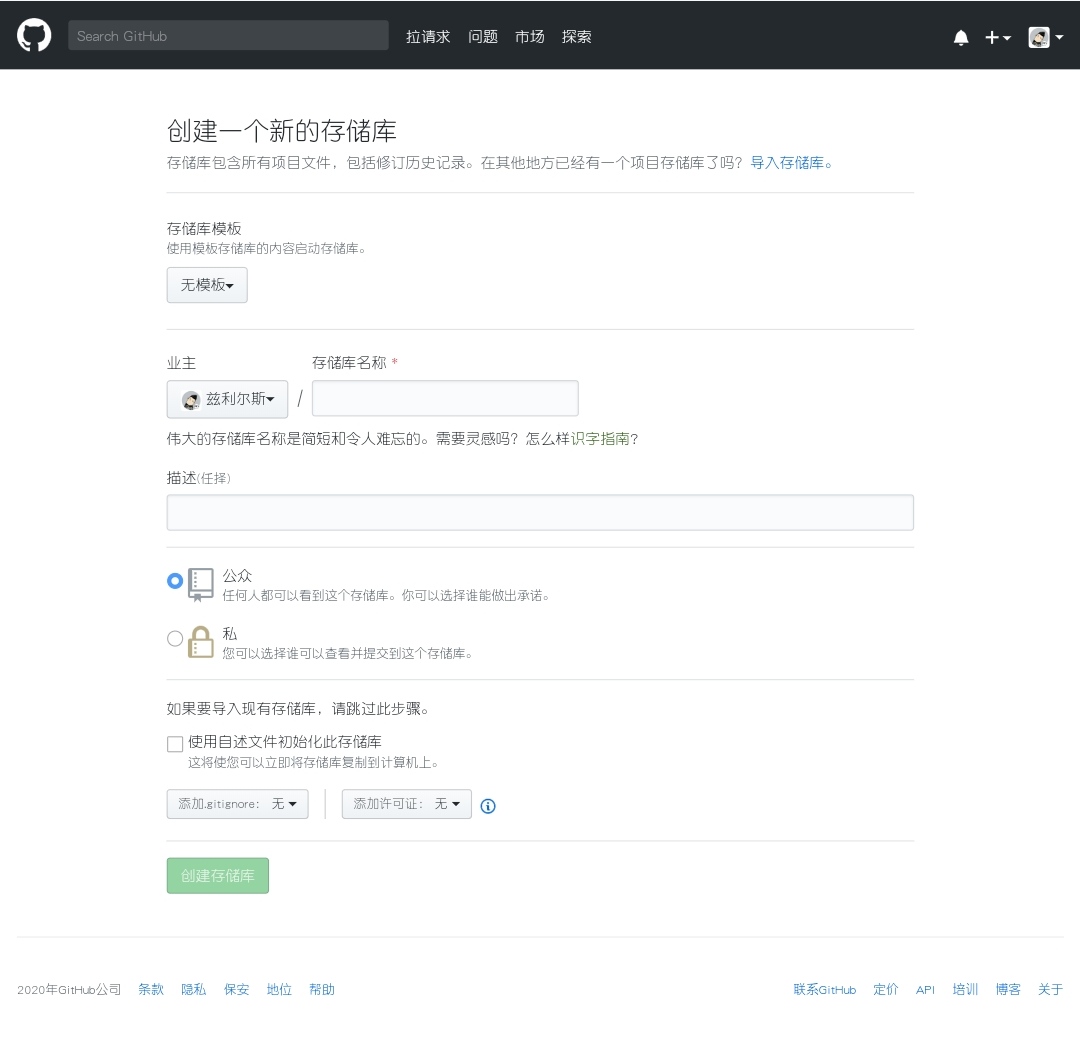Click the public repository book icon

point(201,584)
